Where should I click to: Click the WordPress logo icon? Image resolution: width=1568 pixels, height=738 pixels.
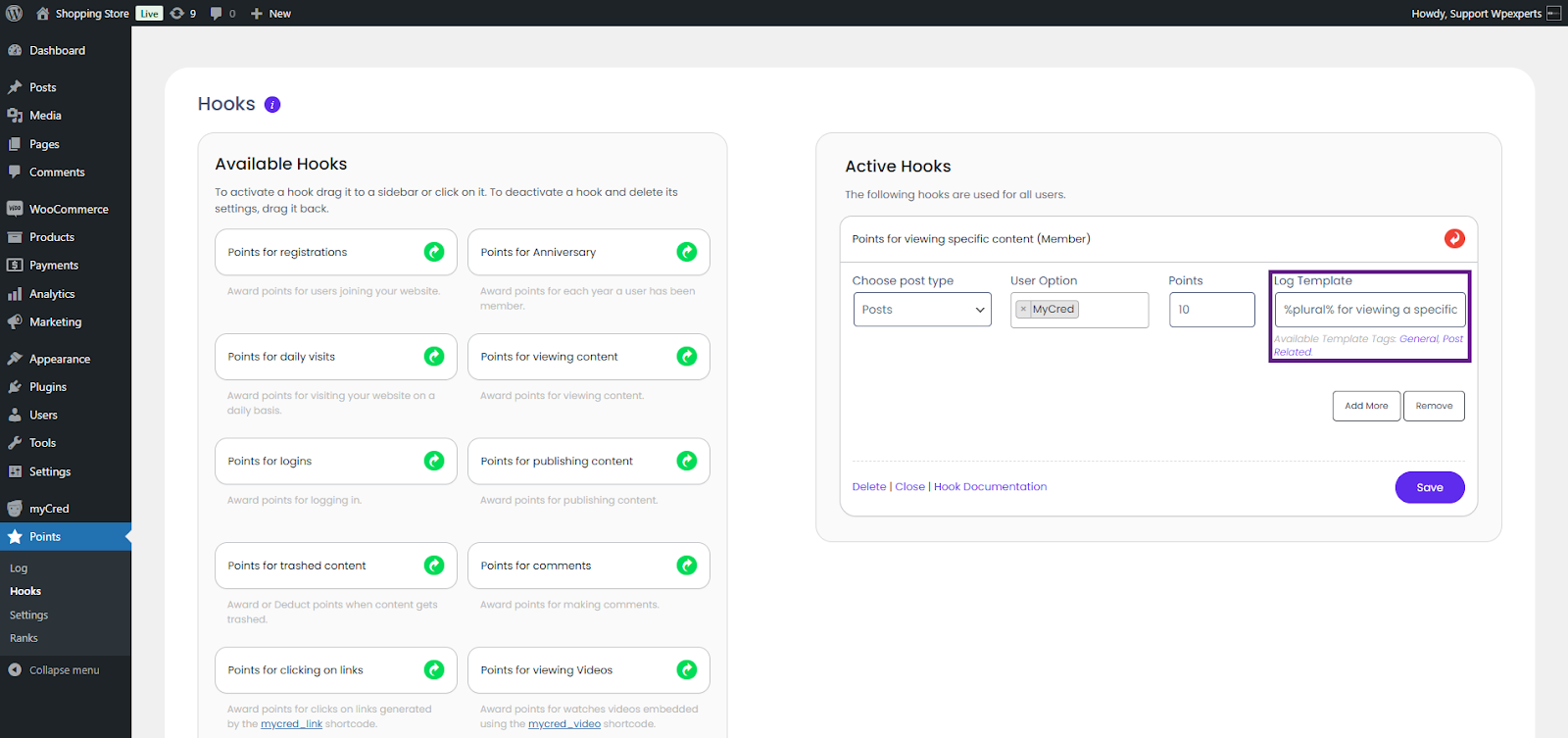(x=15, y=14)
